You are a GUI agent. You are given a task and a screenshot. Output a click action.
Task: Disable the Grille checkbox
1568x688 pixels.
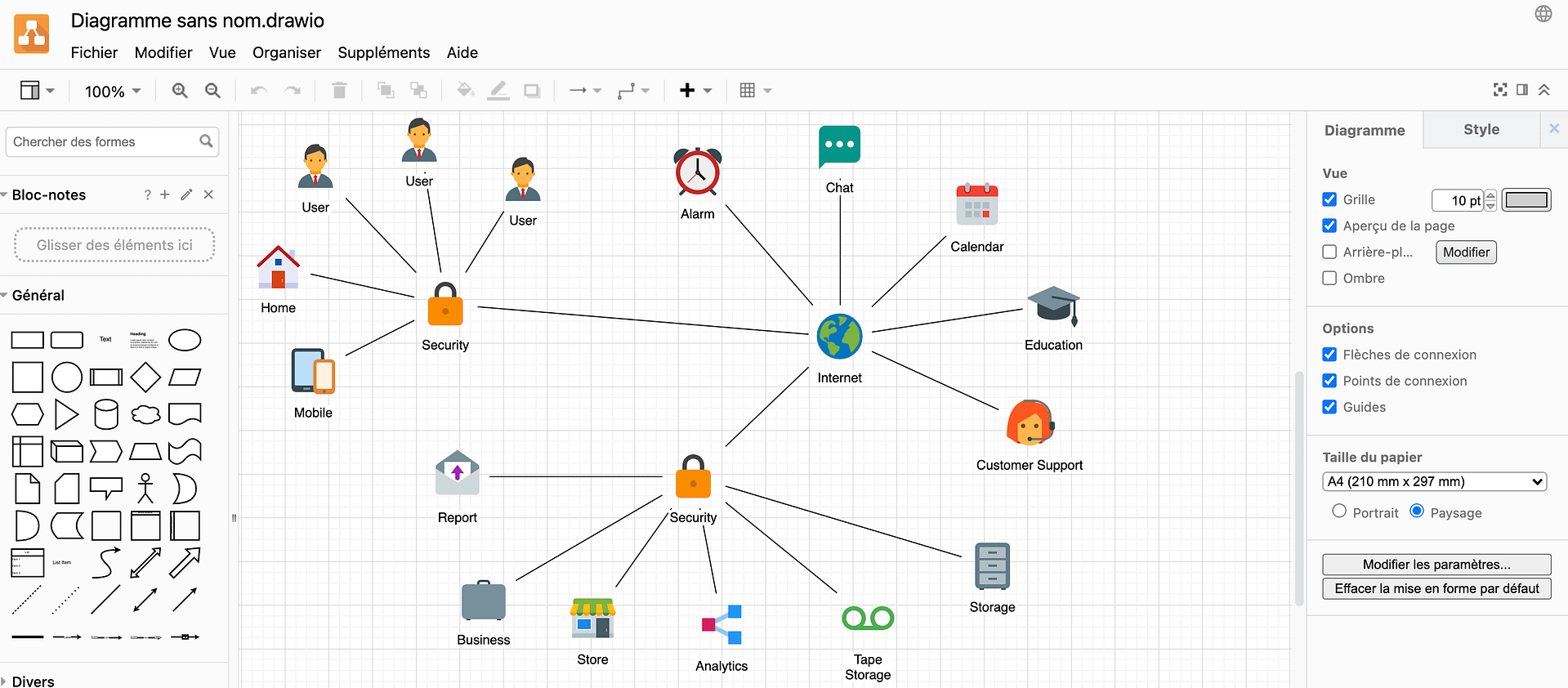pyautogui.click(x=1329, y=199)
